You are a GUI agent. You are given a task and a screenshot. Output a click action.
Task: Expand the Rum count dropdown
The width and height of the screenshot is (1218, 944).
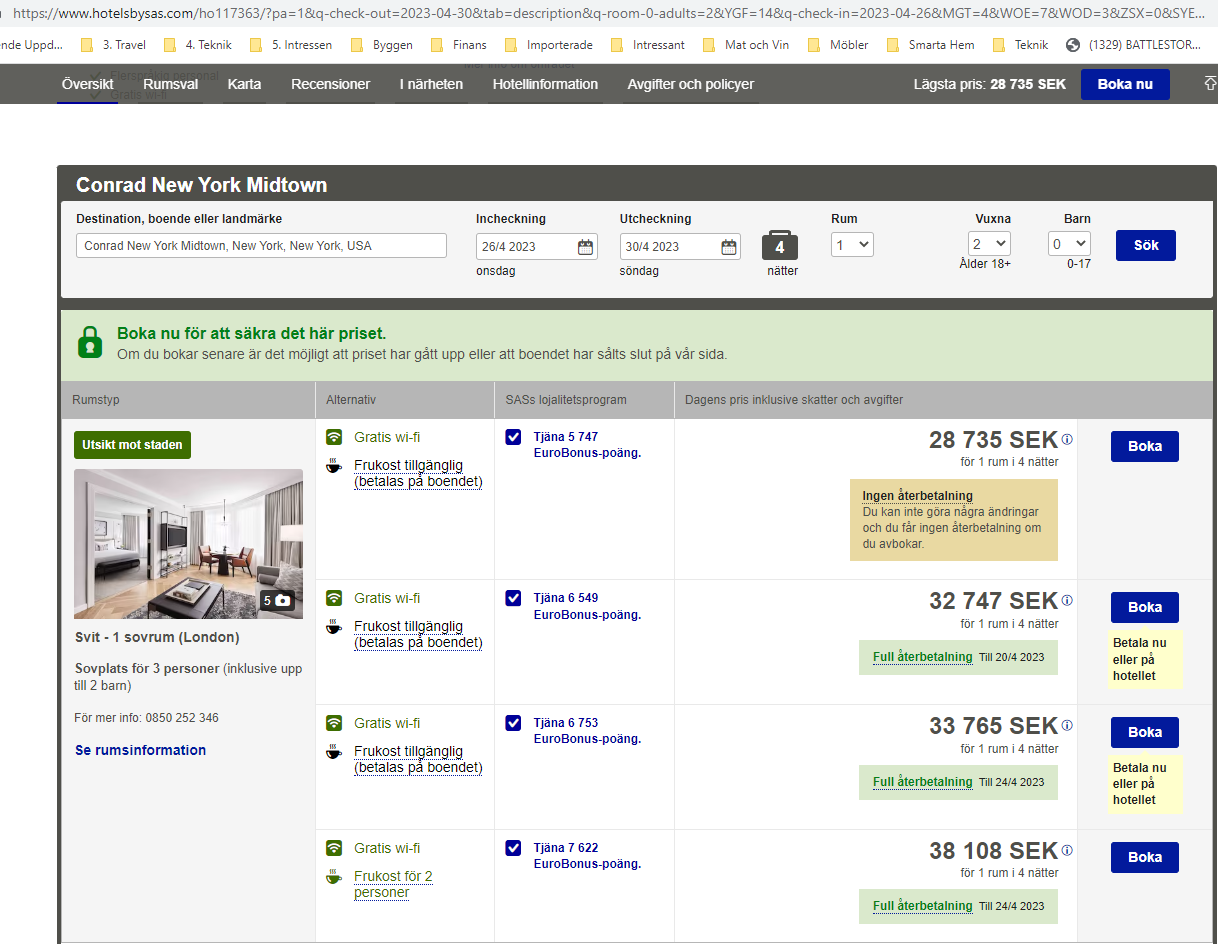click(x=852, y=245)
